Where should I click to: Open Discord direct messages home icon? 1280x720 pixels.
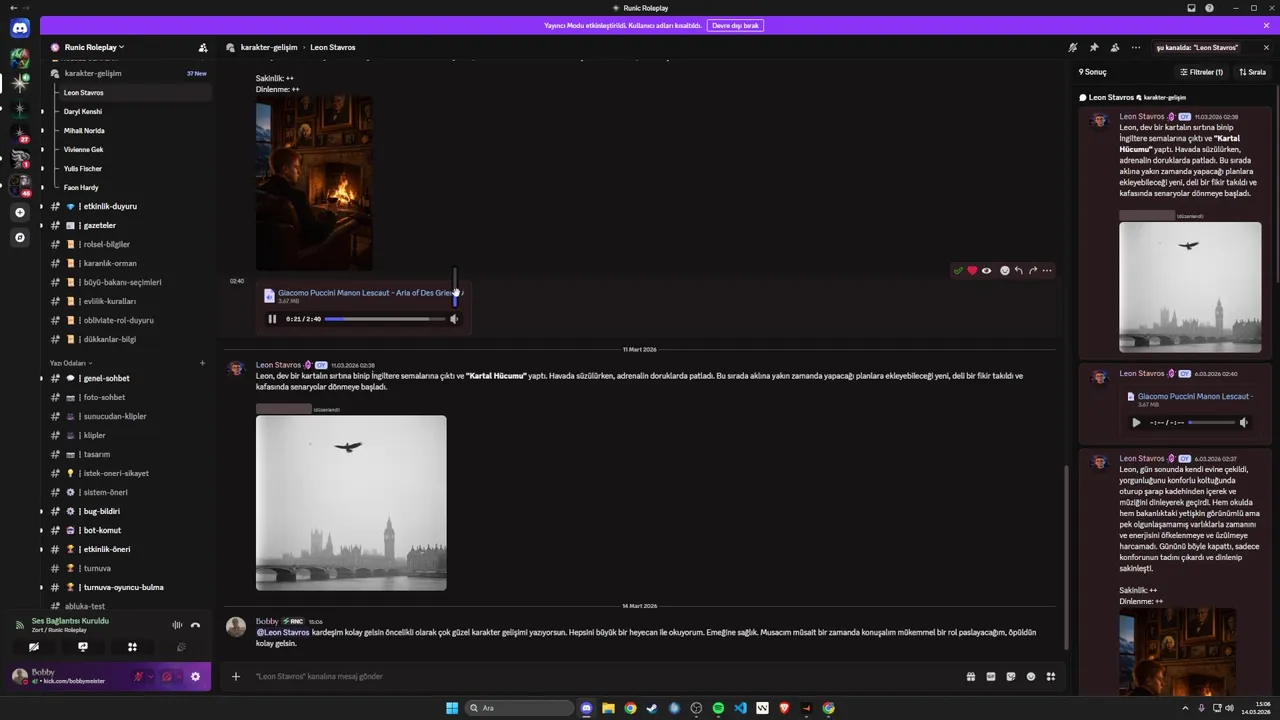point(20,29)
